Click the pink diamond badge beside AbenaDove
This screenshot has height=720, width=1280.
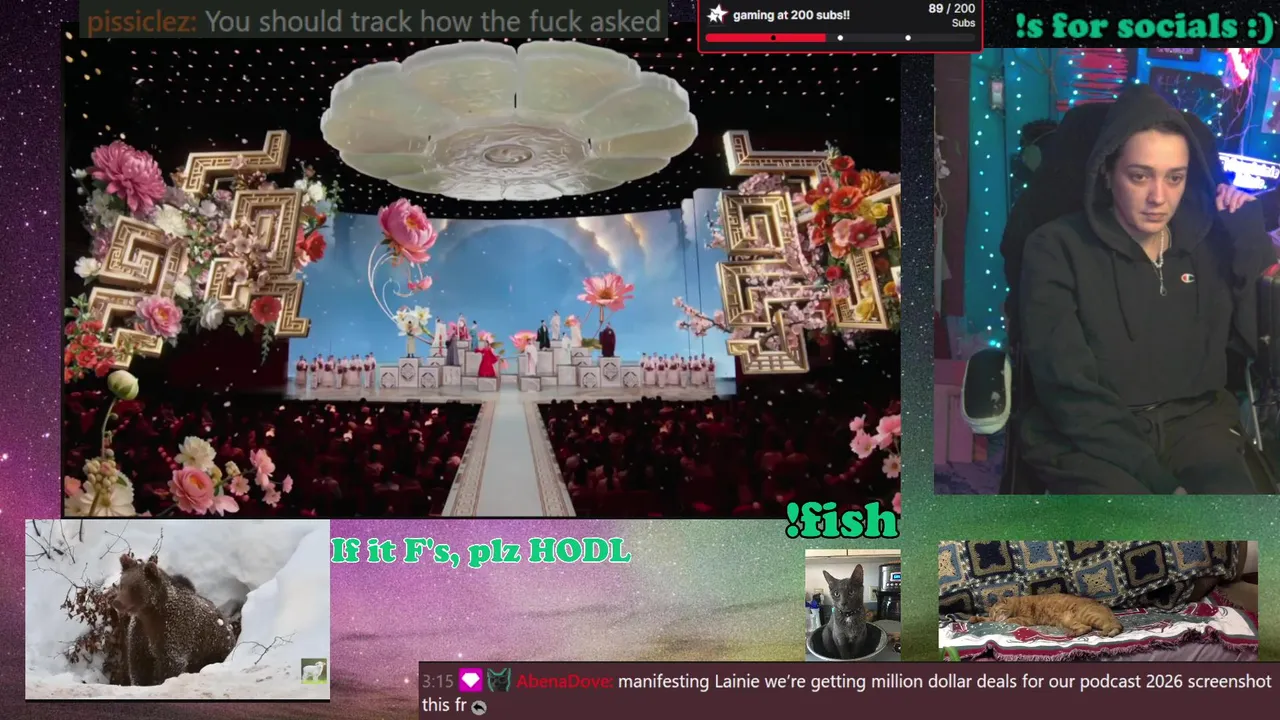click(x=470, y=681)
